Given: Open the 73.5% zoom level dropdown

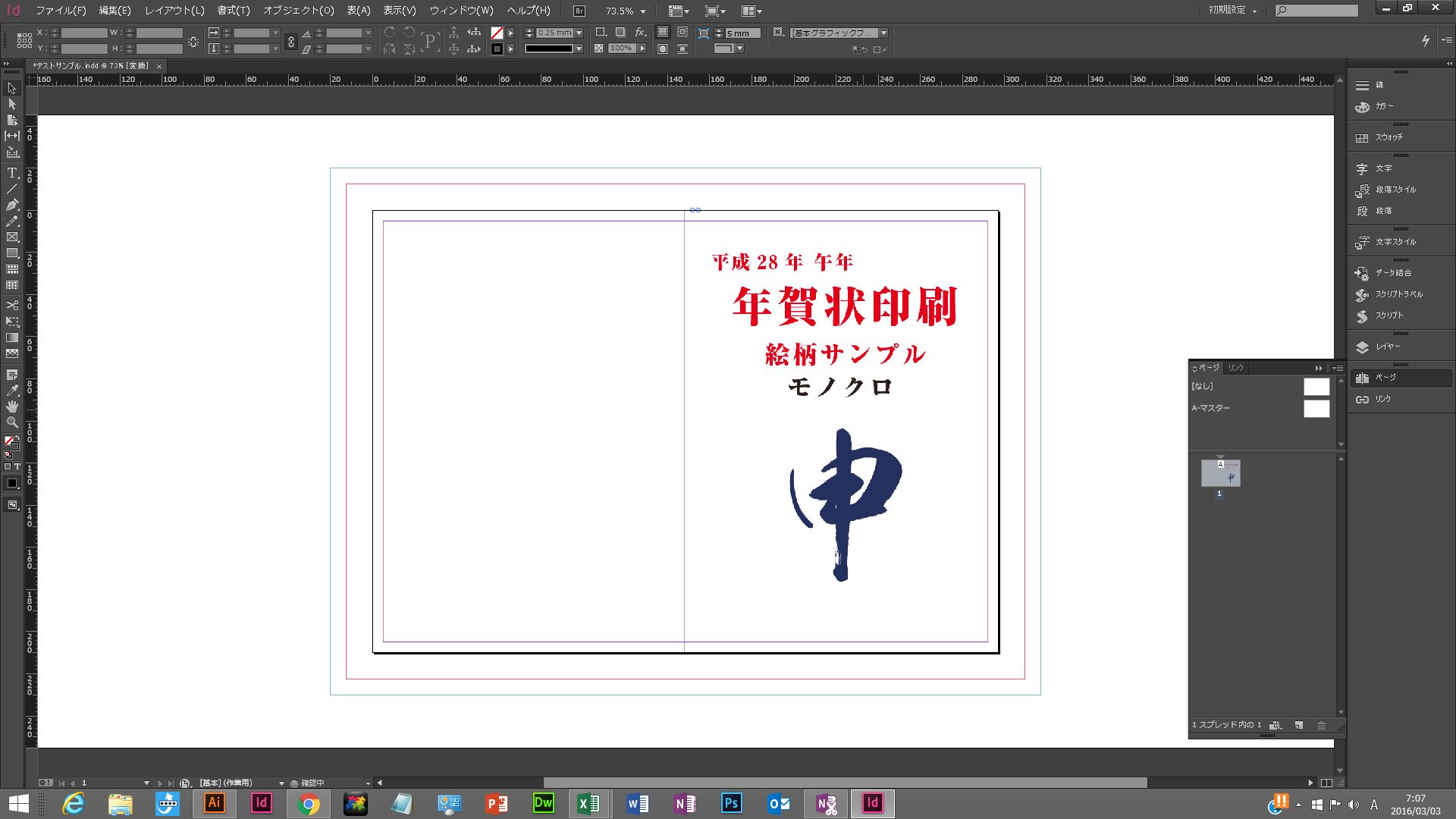Looking at the screenshot, I should (x=643, y=11).
